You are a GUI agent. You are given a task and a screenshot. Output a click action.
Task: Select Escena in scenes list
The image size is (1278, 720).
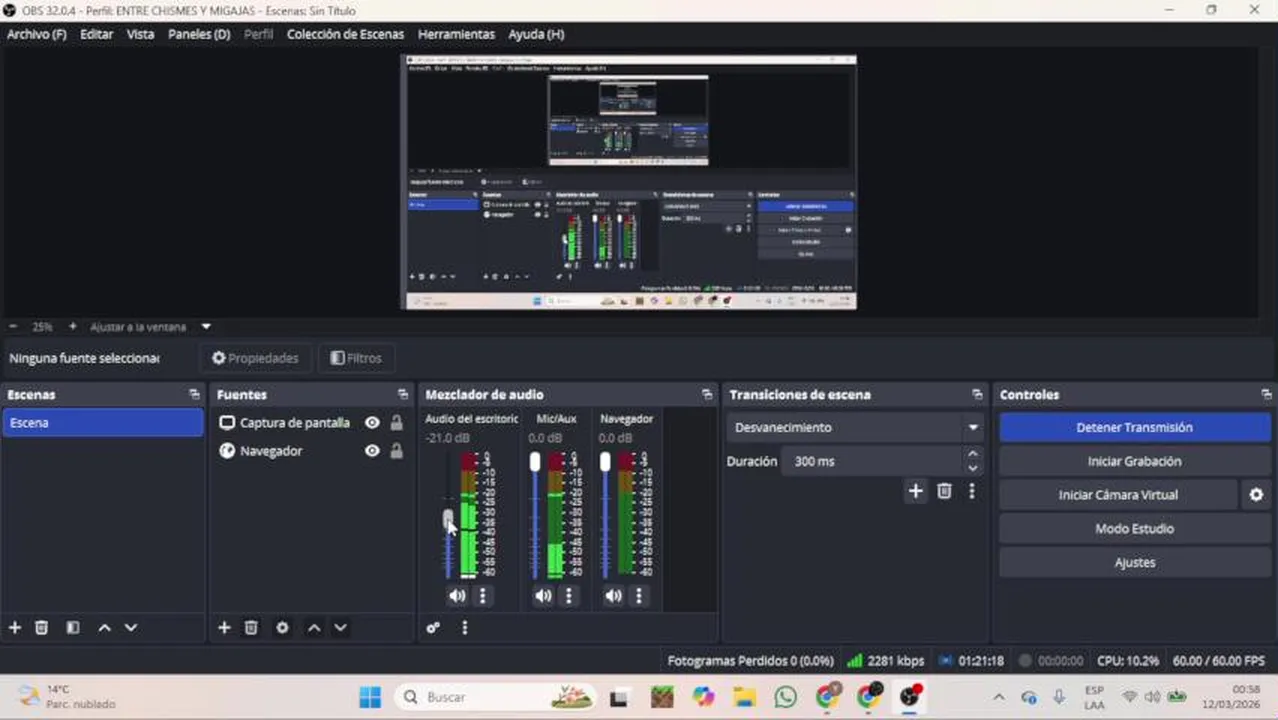pos(103,423)
